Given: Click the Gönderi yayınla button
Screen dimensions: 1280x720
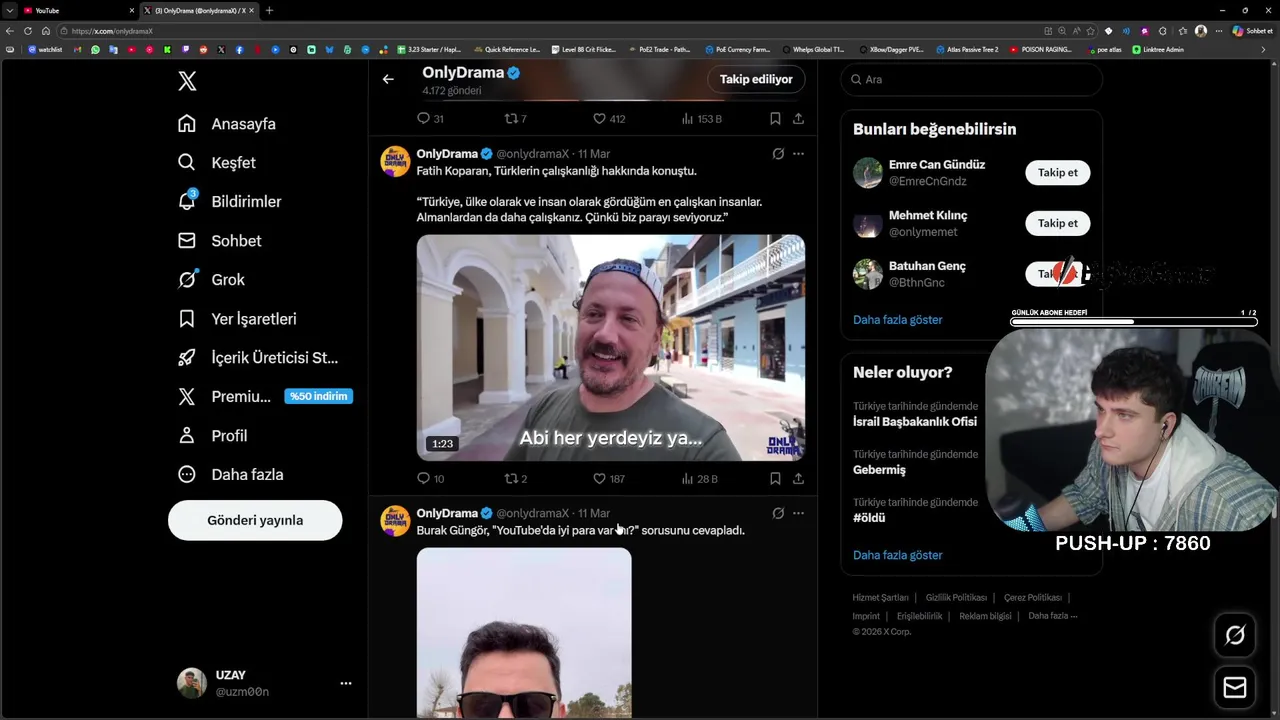Looking at the screenshot, I should [255, 520].
